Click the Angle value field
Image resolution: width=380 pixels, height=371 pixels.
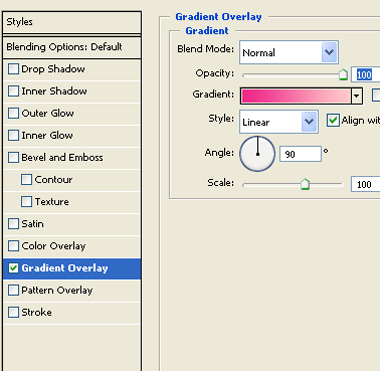[300, 154]
